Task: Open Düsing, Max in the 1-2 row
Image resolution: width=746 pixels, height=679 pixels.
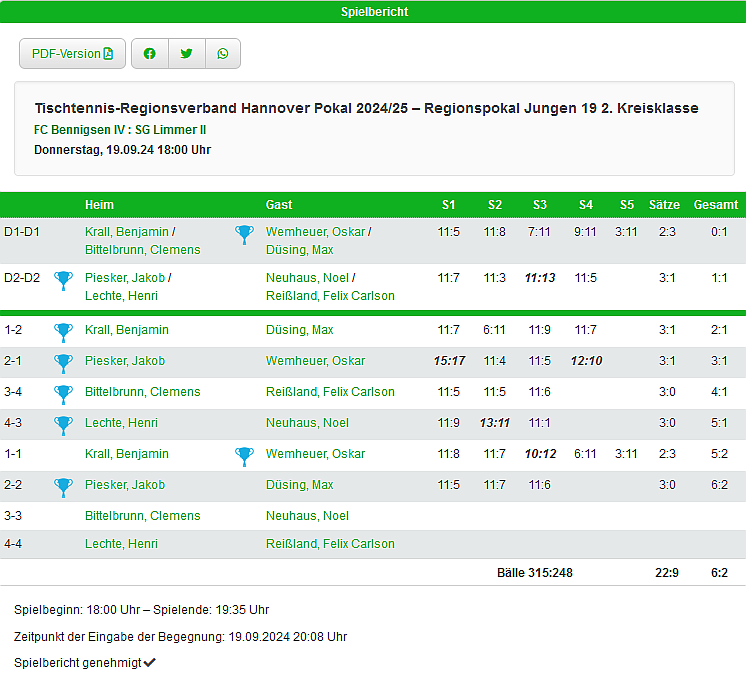Action: (299, 330)
